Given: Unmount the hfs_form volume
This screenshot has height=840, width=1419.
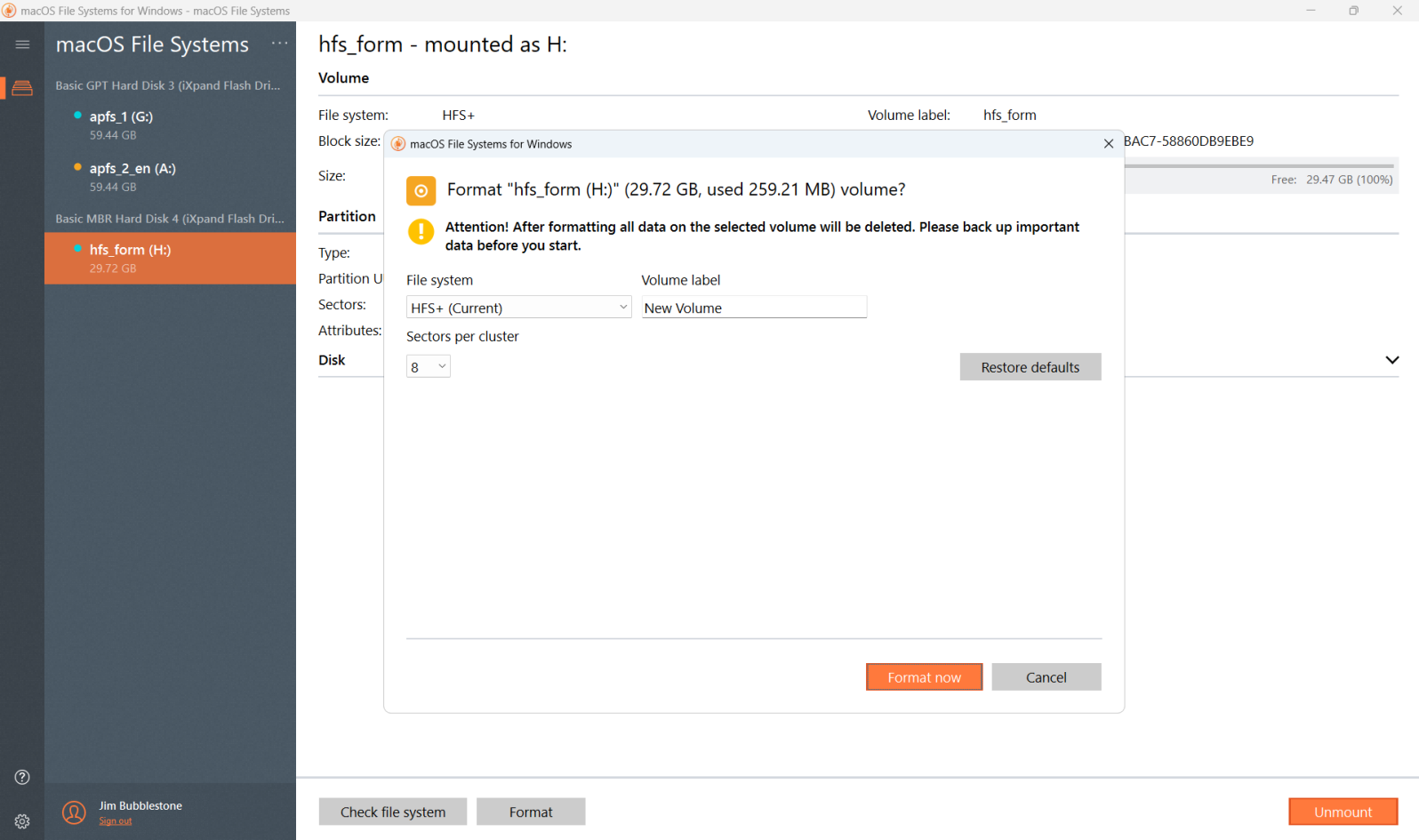Looking at the screenshot, I should click(x=1343, y=812).
